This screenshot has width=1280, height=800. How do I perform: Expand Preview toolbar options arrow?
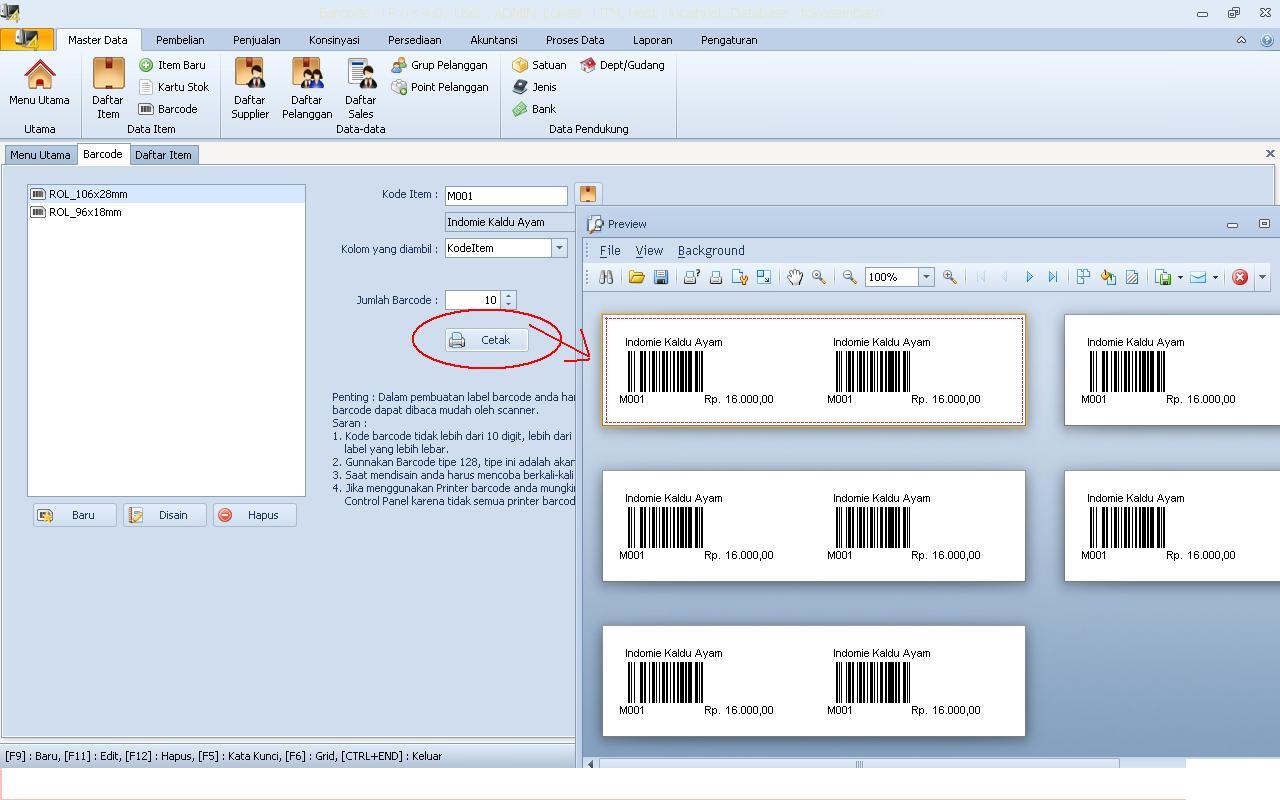click(1262, 277)
